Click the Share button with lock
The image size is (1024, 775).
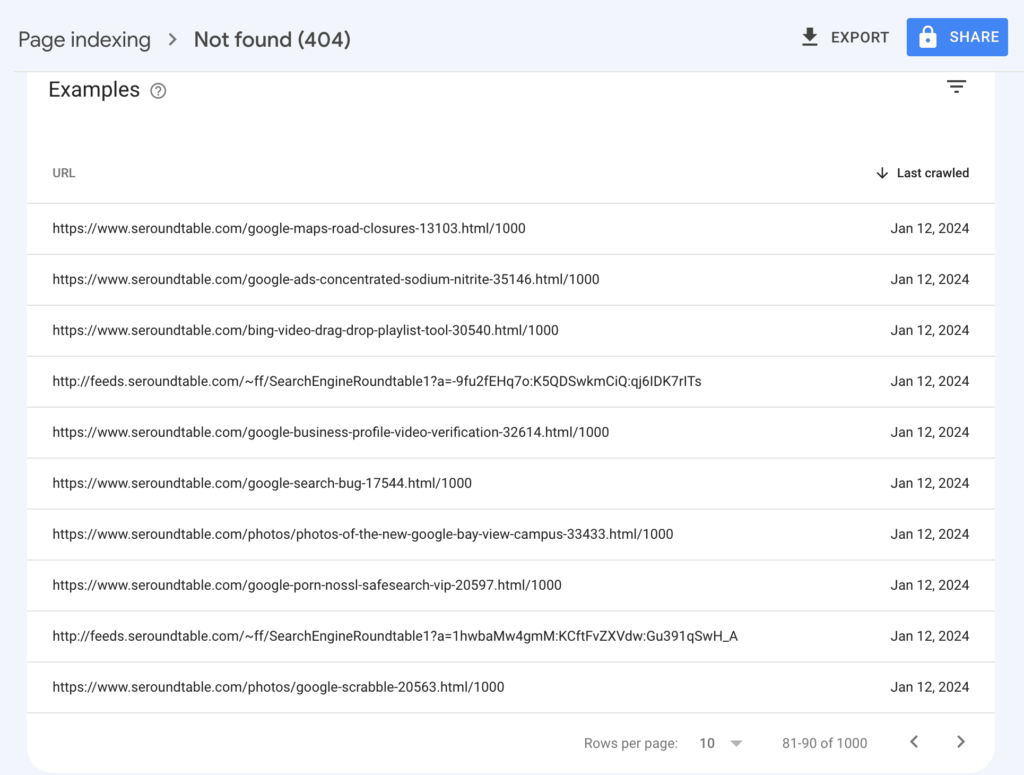pos(957,37)
